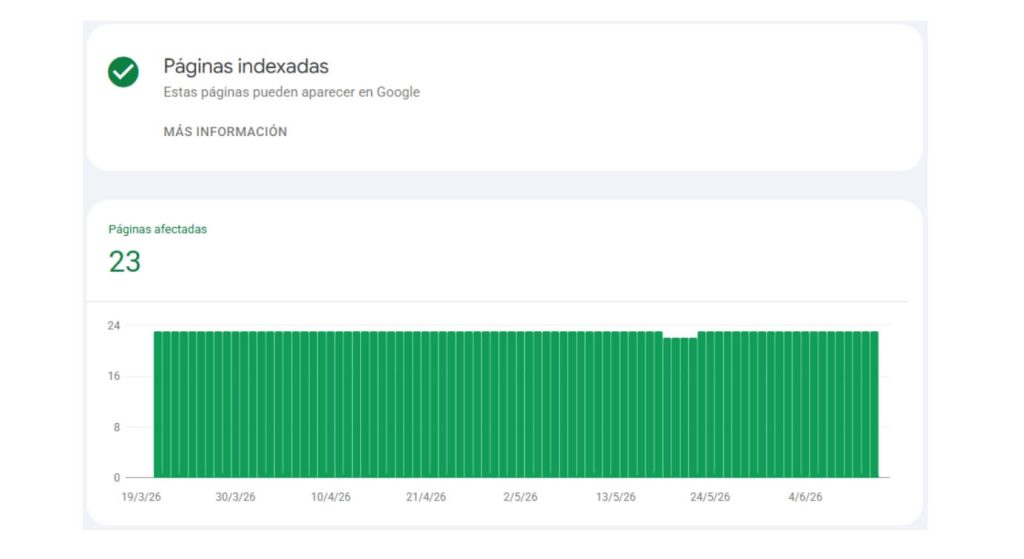Click the 30/3/26 date axis label

[236, 497]
